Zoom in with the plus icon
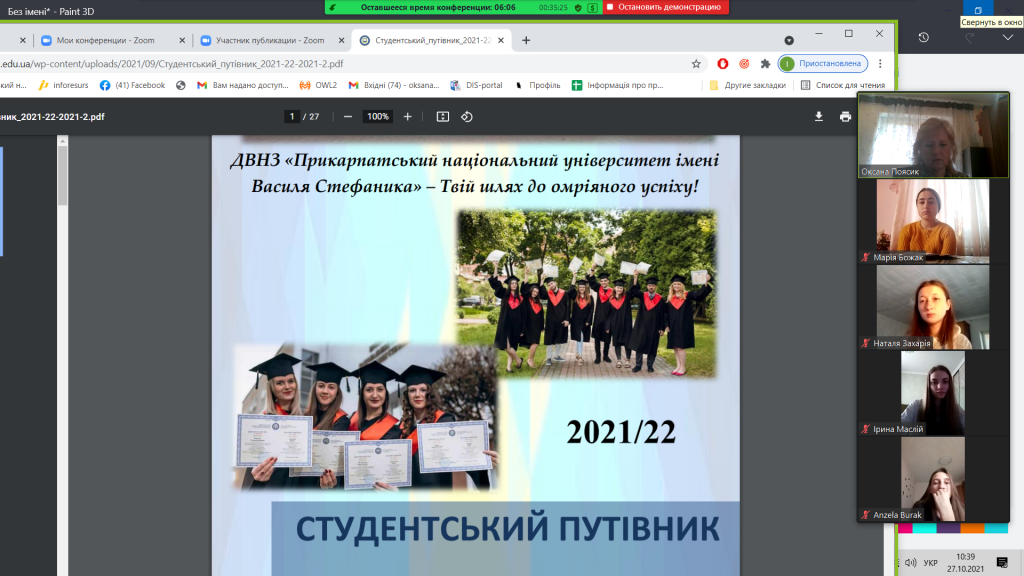This screenshot has height=576, width=1024. (x=407, y=116)
